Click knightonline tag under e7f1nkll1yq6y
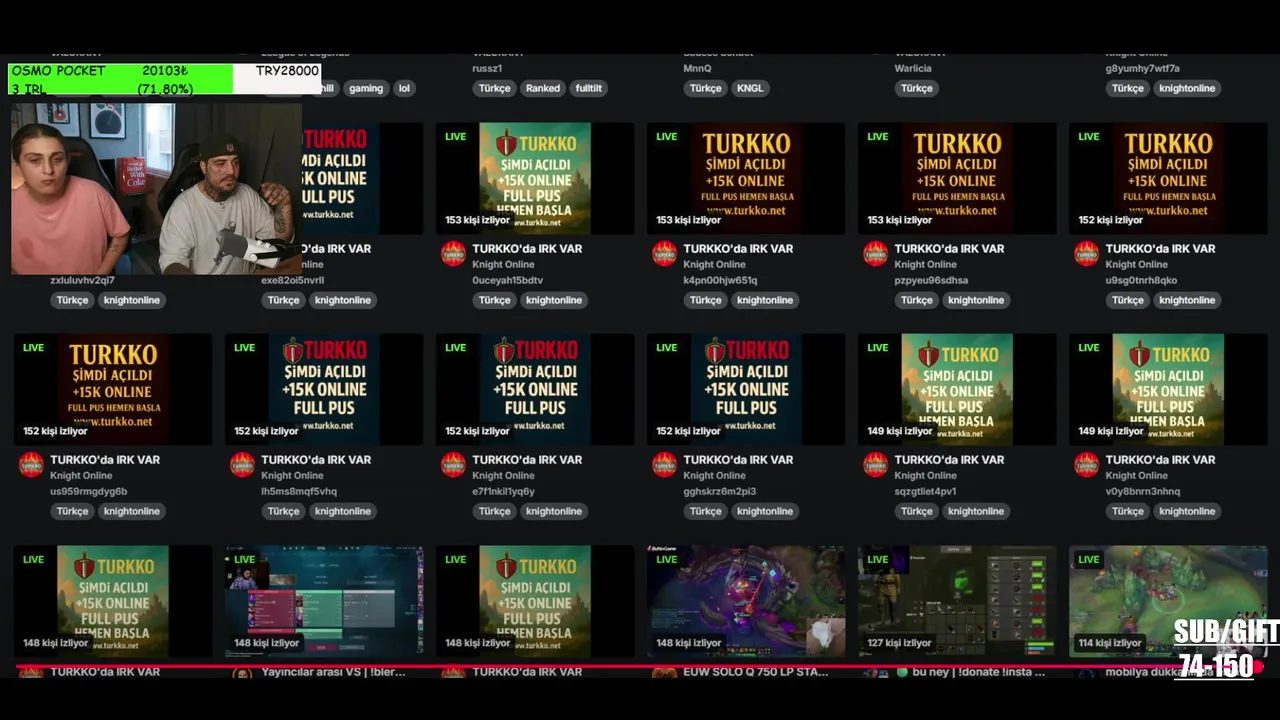Image resolution: width=1280 pixels, height=720 pixels. [x=554, y=511]
